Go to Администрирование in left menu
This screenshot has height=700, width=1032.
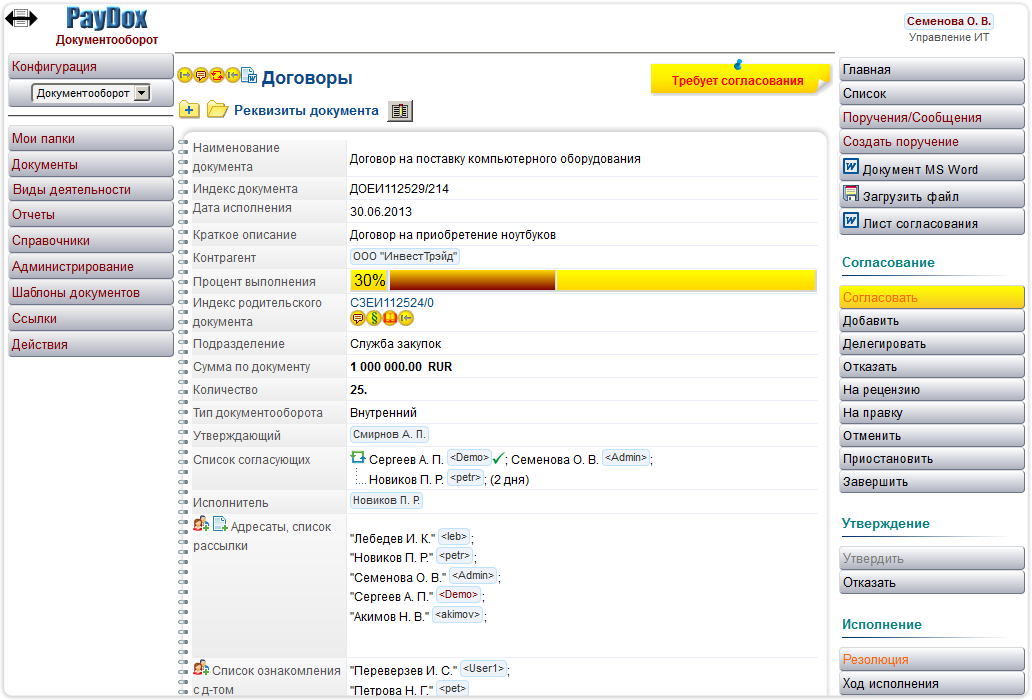point(90,267)
